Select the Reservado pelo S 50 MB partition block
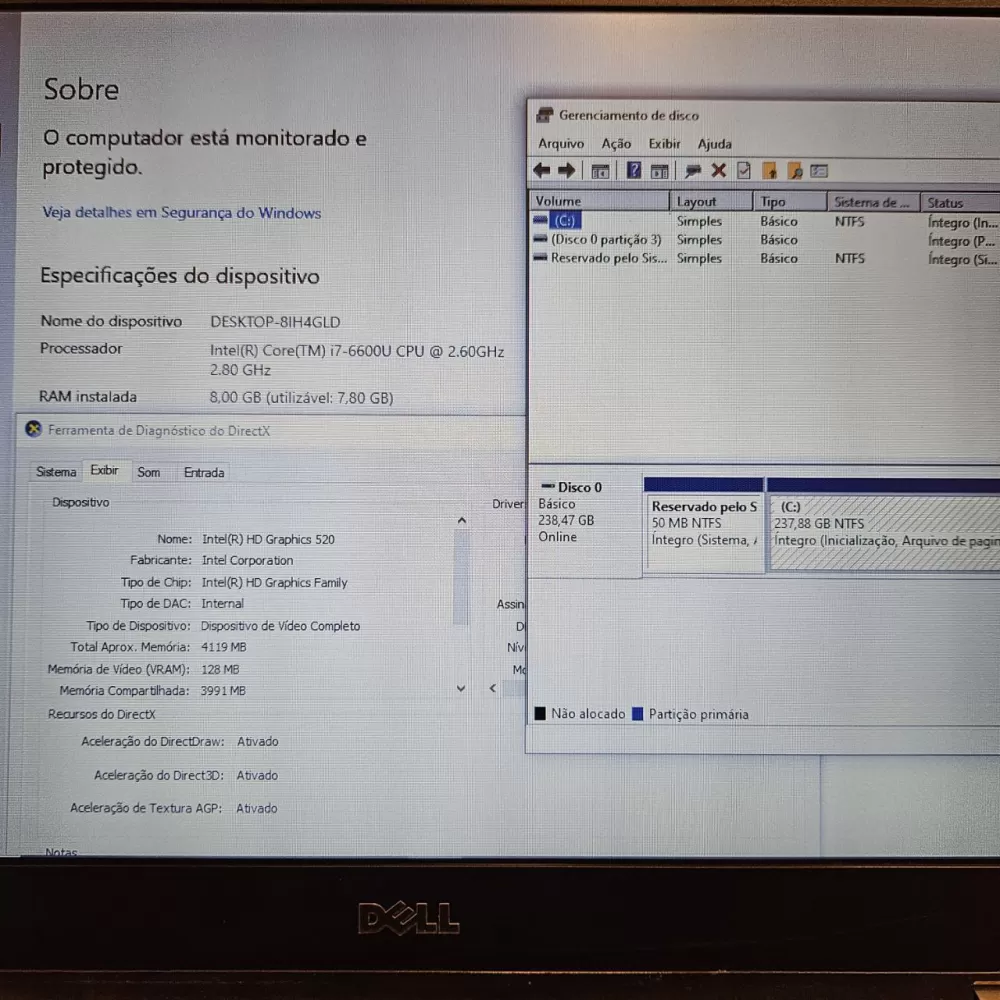The height and width of the screenshot is (1000, 1000). (703, 525)
